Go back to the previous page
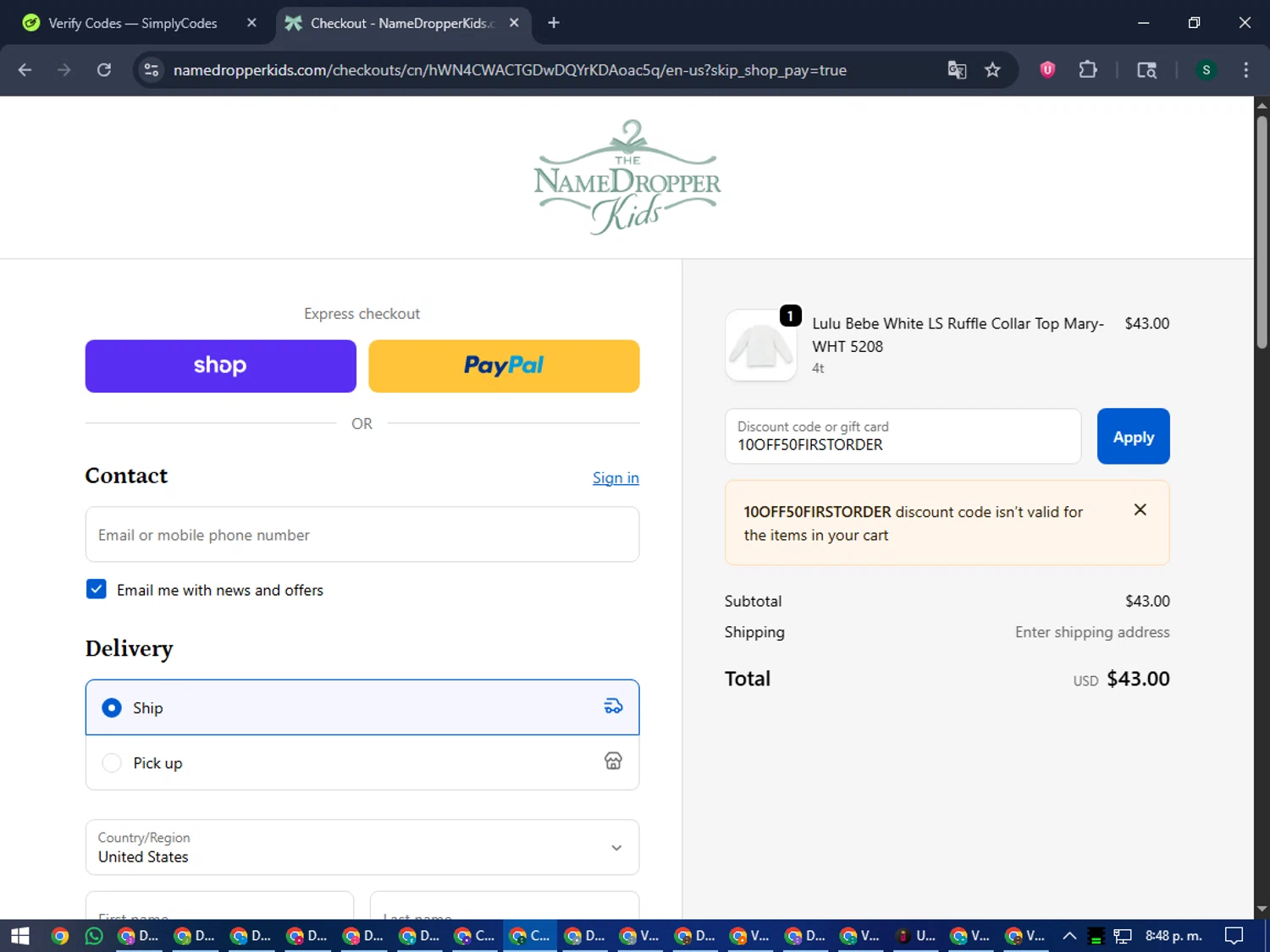This screenshot has height=952, width=1270. [25, 70]
